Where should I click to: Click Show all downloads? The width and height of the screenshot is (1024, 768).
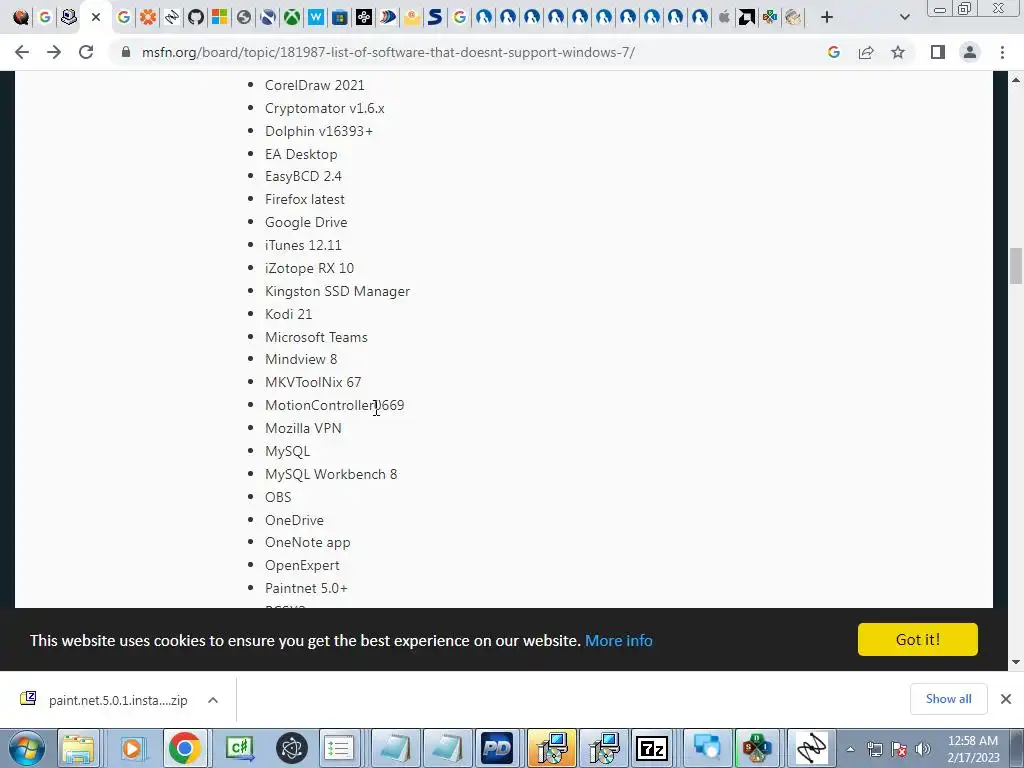pos(948,699)
